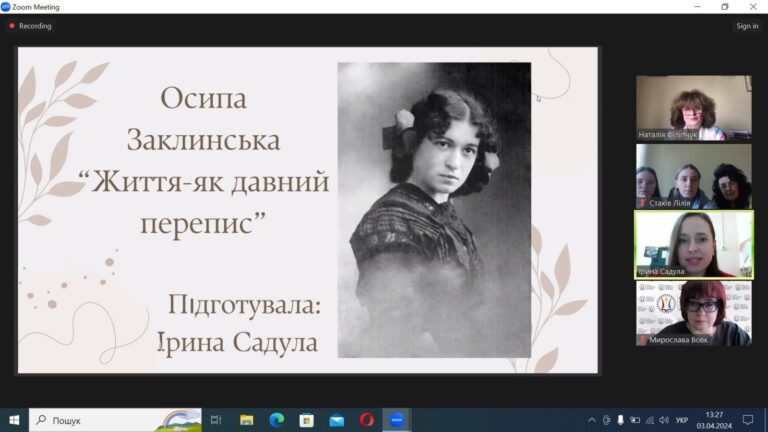The height and width of the screenshot is (432, 768).
Task: Open Task View on the taskbar
Action: (216, 420)
